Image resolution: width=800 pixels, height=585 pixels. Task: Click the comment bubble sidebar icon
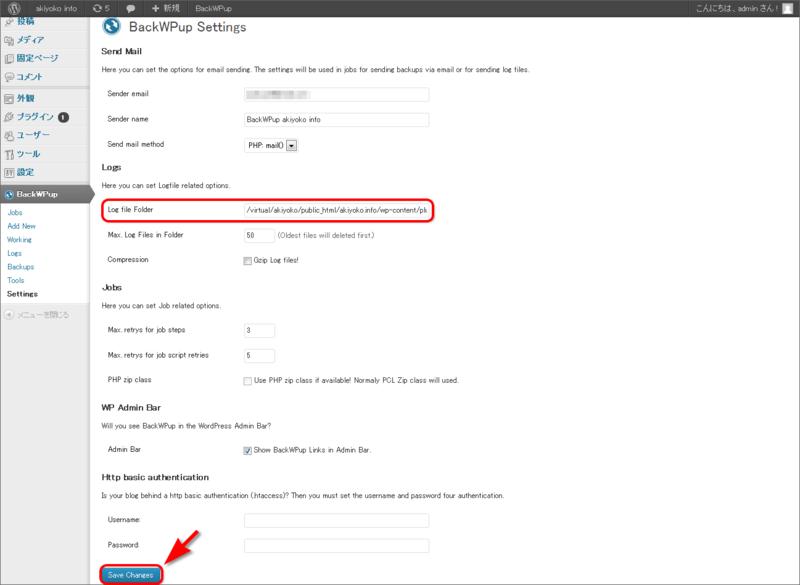9,77
